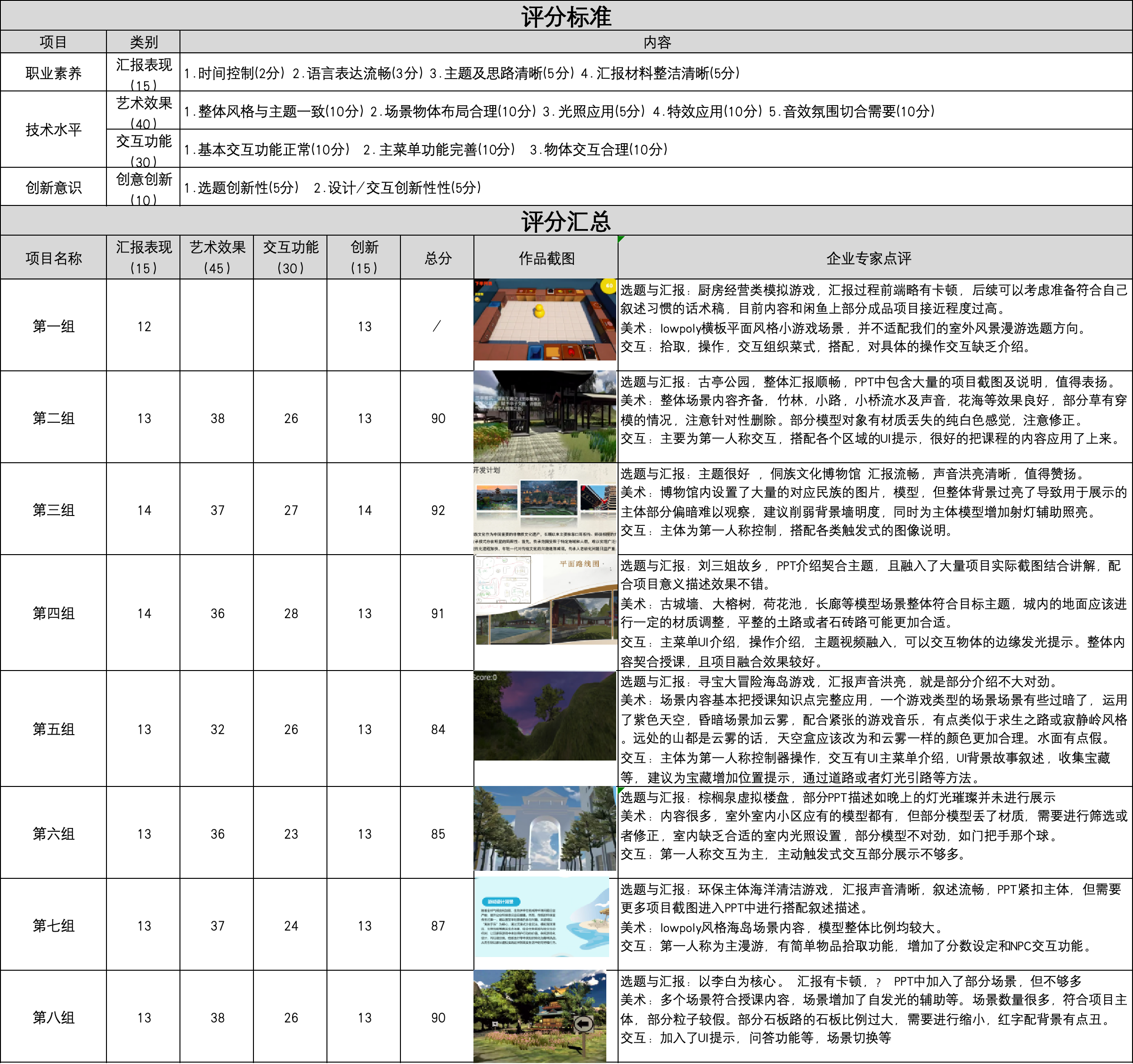Click the 总分 column header
The height and width of the screenshot is (1064, 1133).
tap(437, 257)
